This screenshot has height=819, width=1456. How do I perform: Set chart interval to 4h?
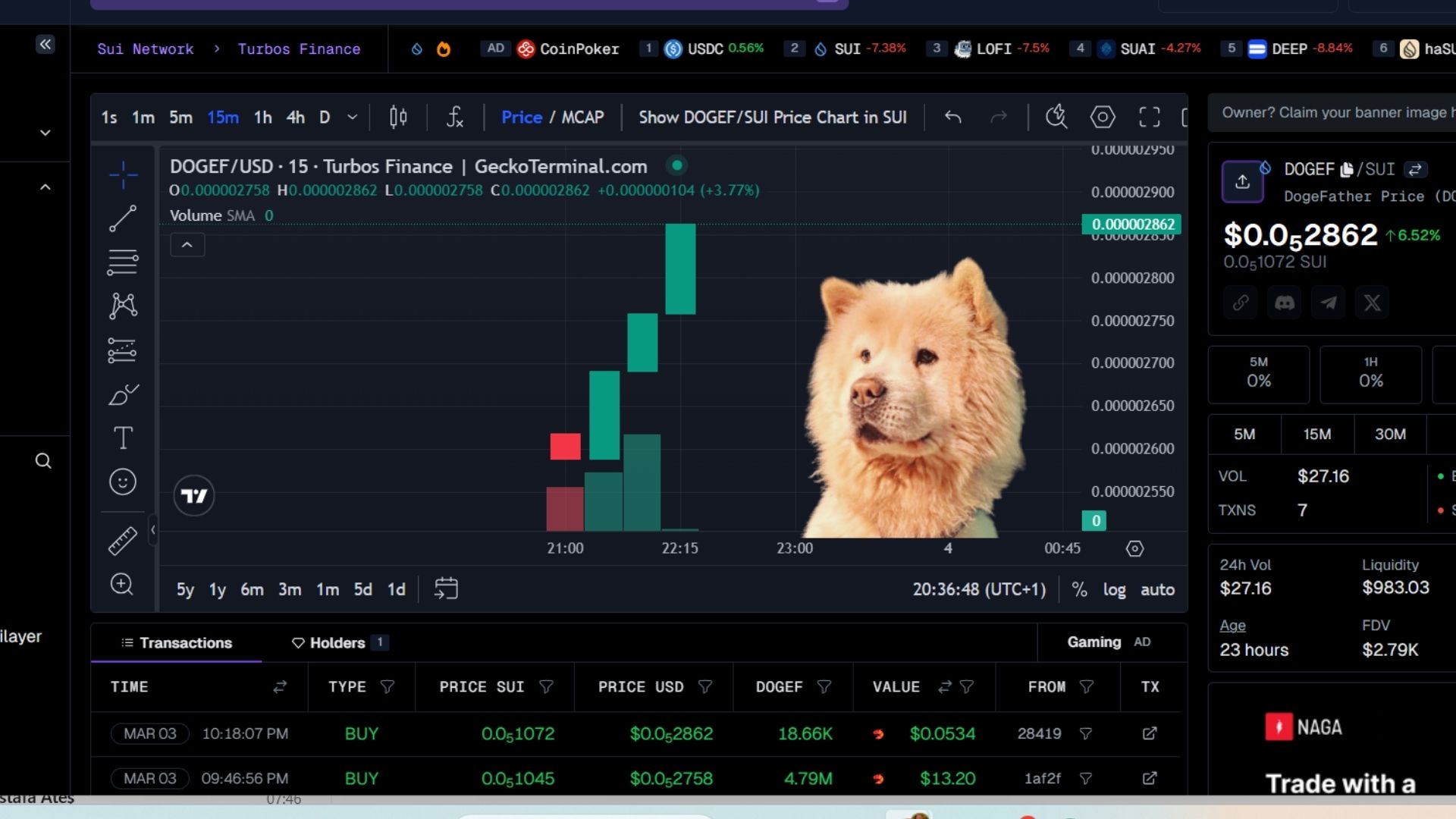(x=296, y=117)
